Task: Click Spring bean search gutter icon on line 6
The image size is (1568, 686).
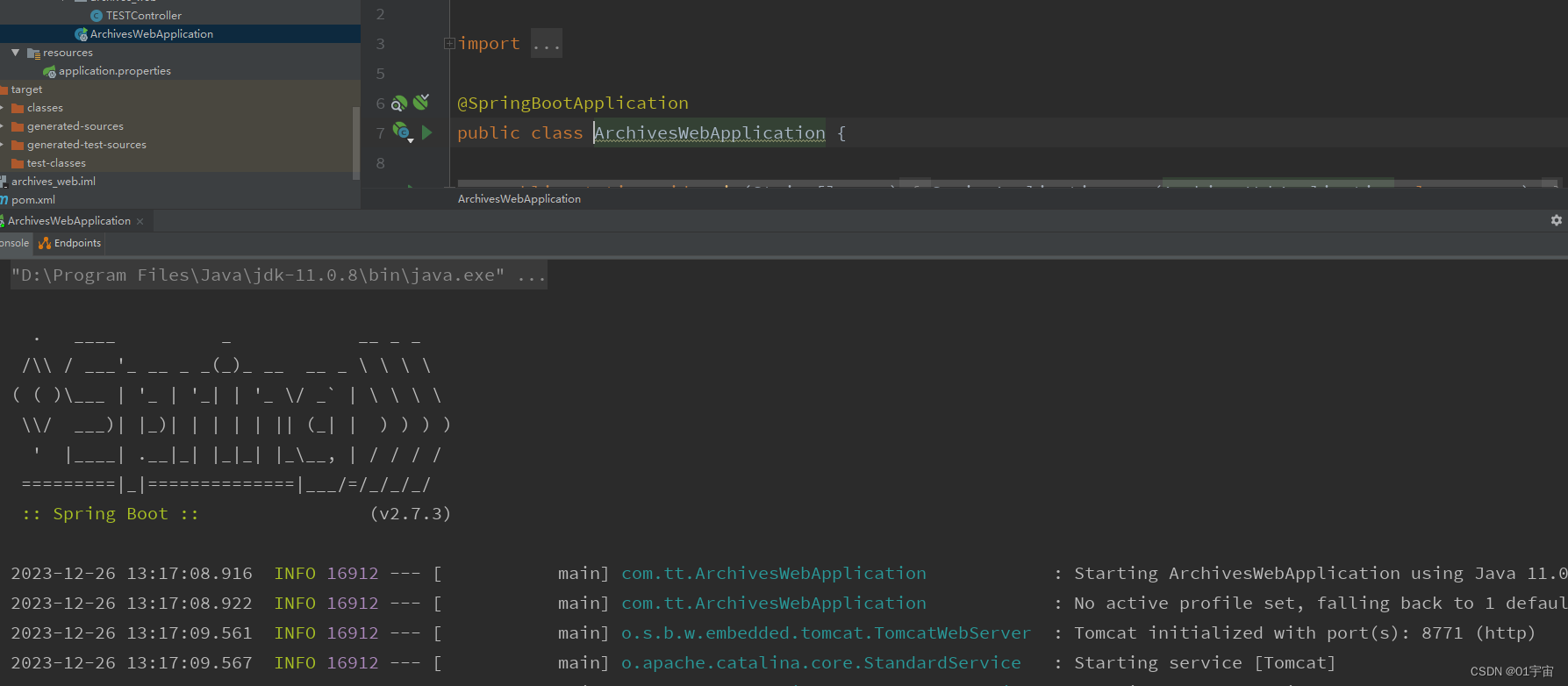Action: (x=398, y=104)
